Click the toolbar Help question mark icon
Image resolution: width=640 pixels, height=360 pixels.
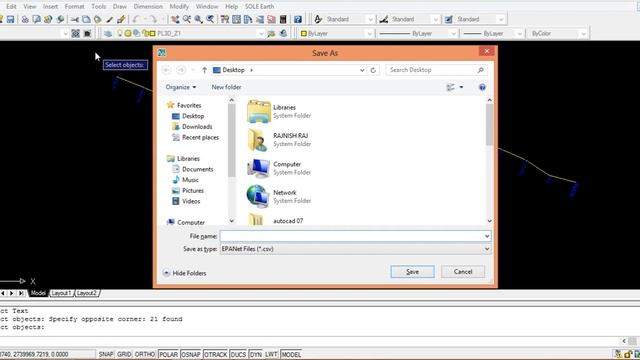coord(298,19)
